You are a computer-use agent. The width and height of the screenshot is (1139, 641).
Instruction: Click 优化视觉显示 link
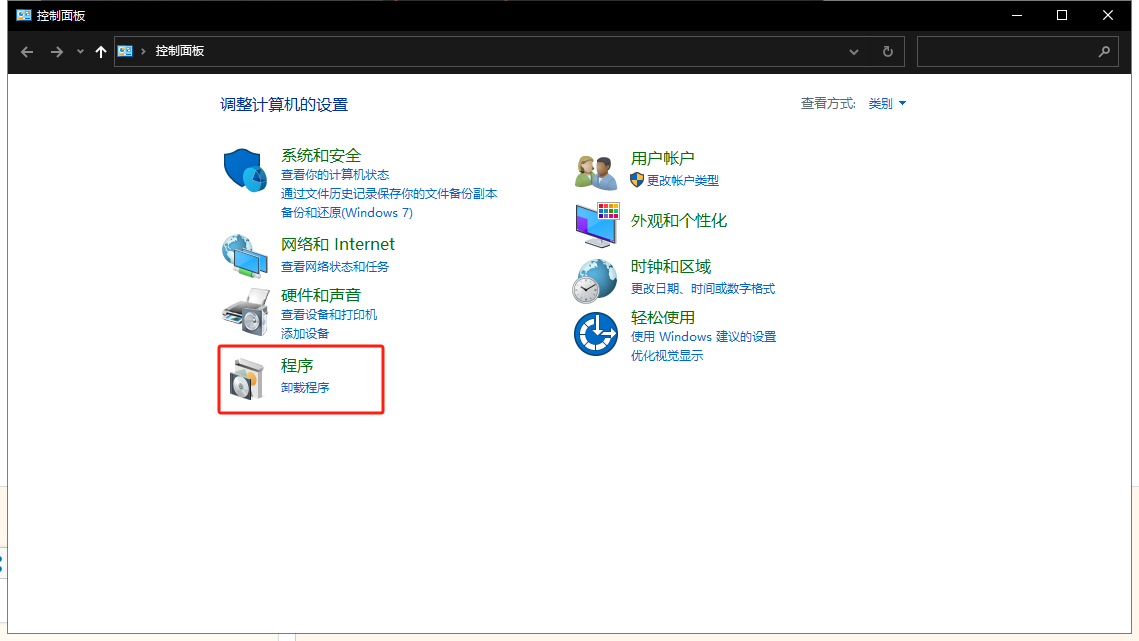[x=667, y=355]
